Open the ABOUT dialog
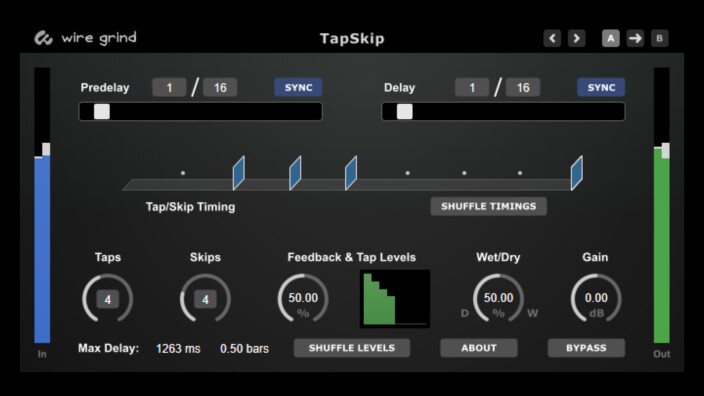The width and height of the screenshot is (704, 396). pyautogui.click(x=479, y=348)
